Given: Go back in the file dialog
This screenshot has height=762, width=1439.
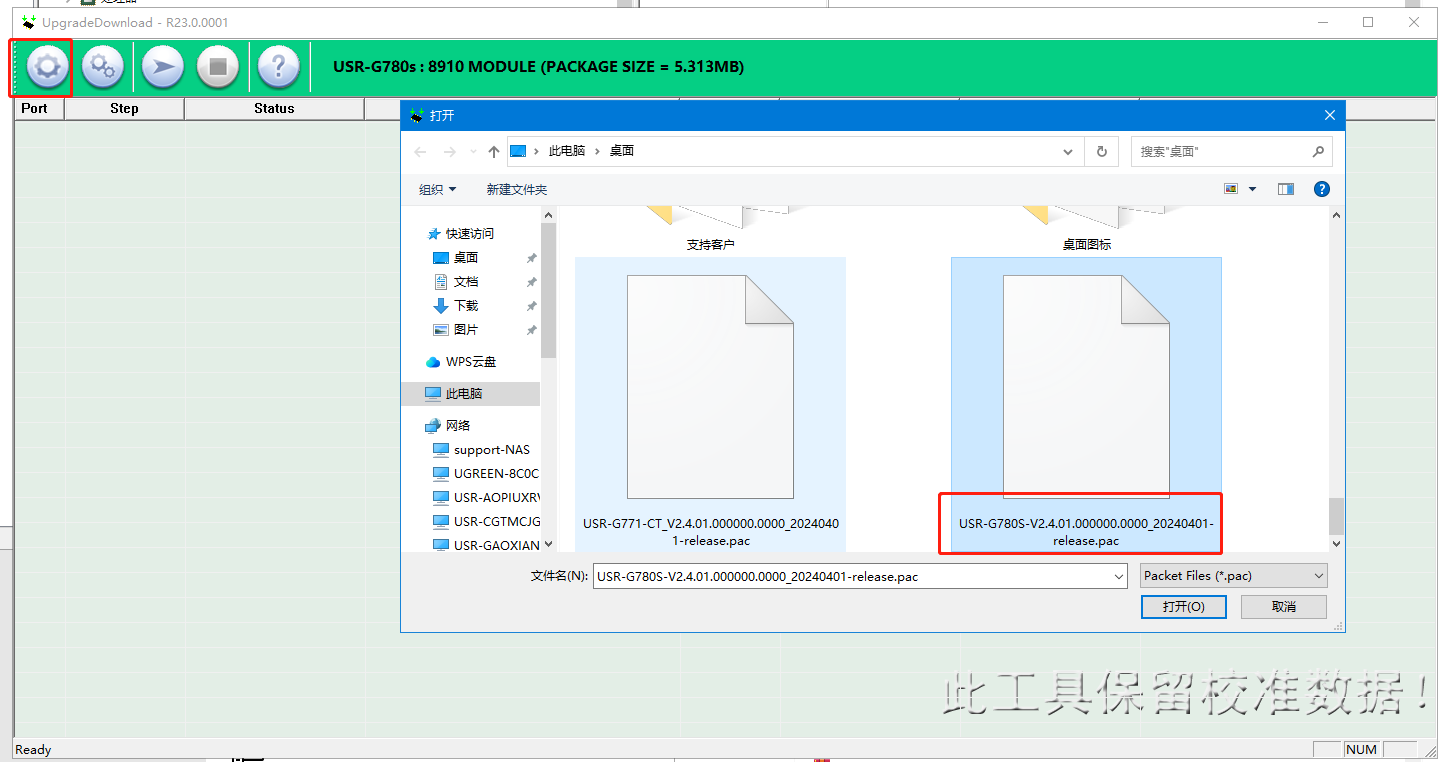Looking at the screenshot, I should [x=420, y=152].
